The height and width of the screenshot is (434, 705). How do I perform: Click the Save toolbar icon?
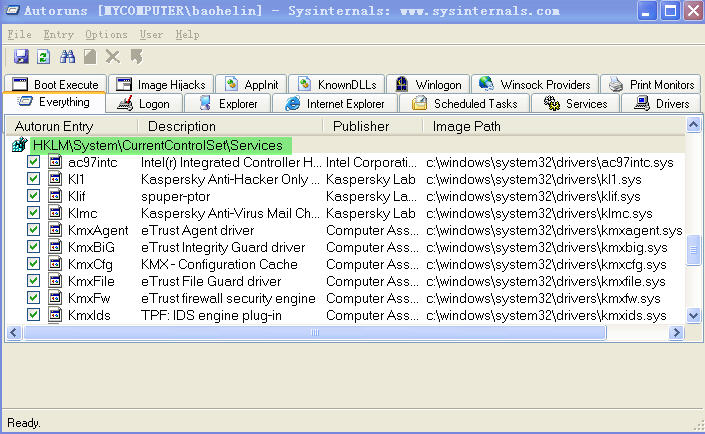click(21, 57)
